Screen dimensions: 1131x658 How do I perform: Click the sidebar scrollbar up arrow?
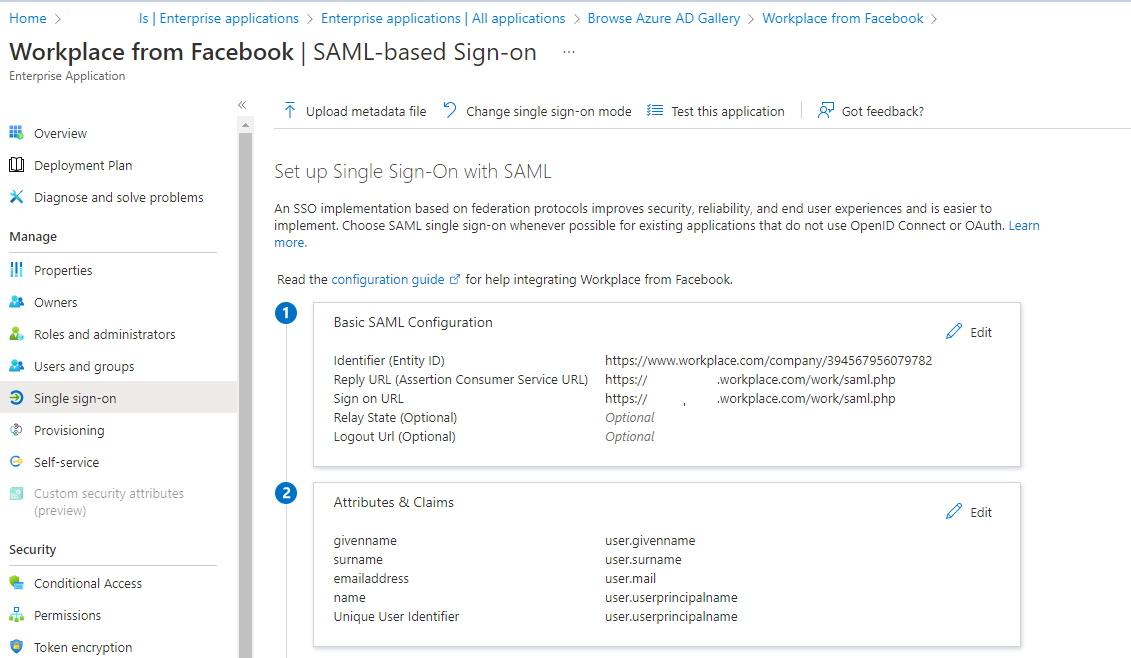245,125
